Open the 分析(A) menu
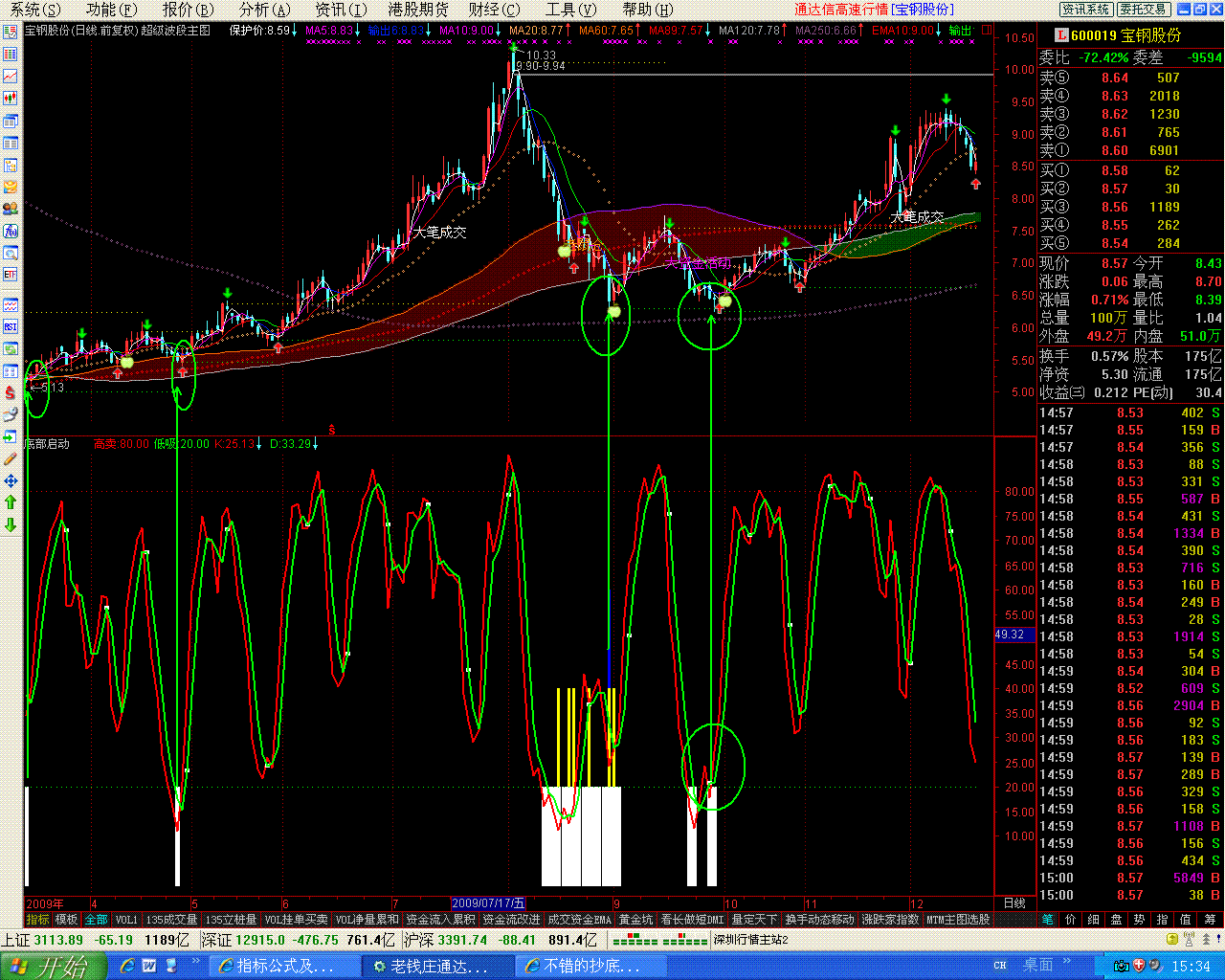1225x980 pixels. tap(264, 10)
